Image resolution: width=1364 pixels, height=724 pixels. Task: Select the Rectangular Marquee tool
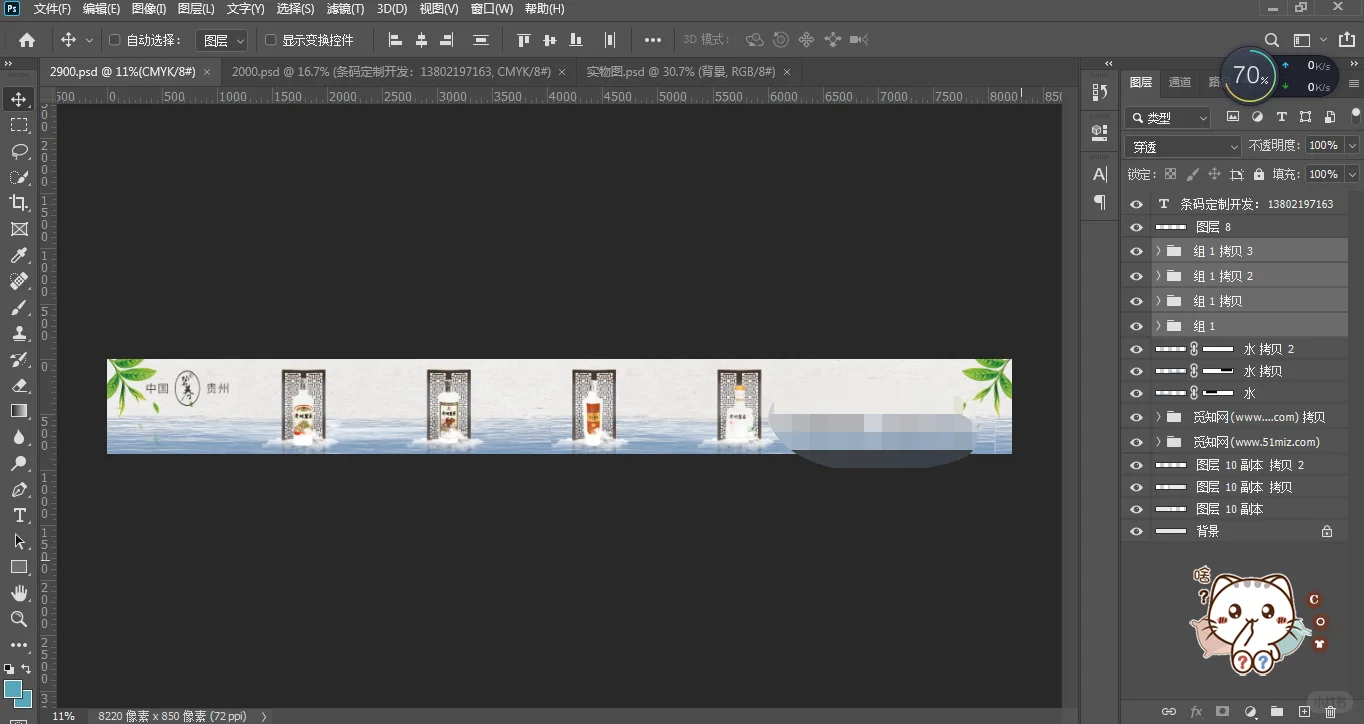(19, 125)
